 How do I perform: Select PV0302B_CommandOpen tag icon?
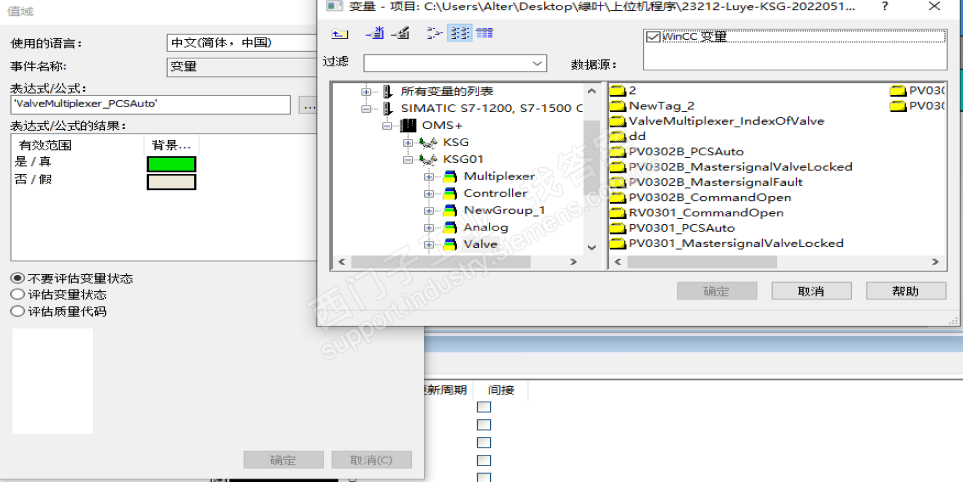pos(618,198)
